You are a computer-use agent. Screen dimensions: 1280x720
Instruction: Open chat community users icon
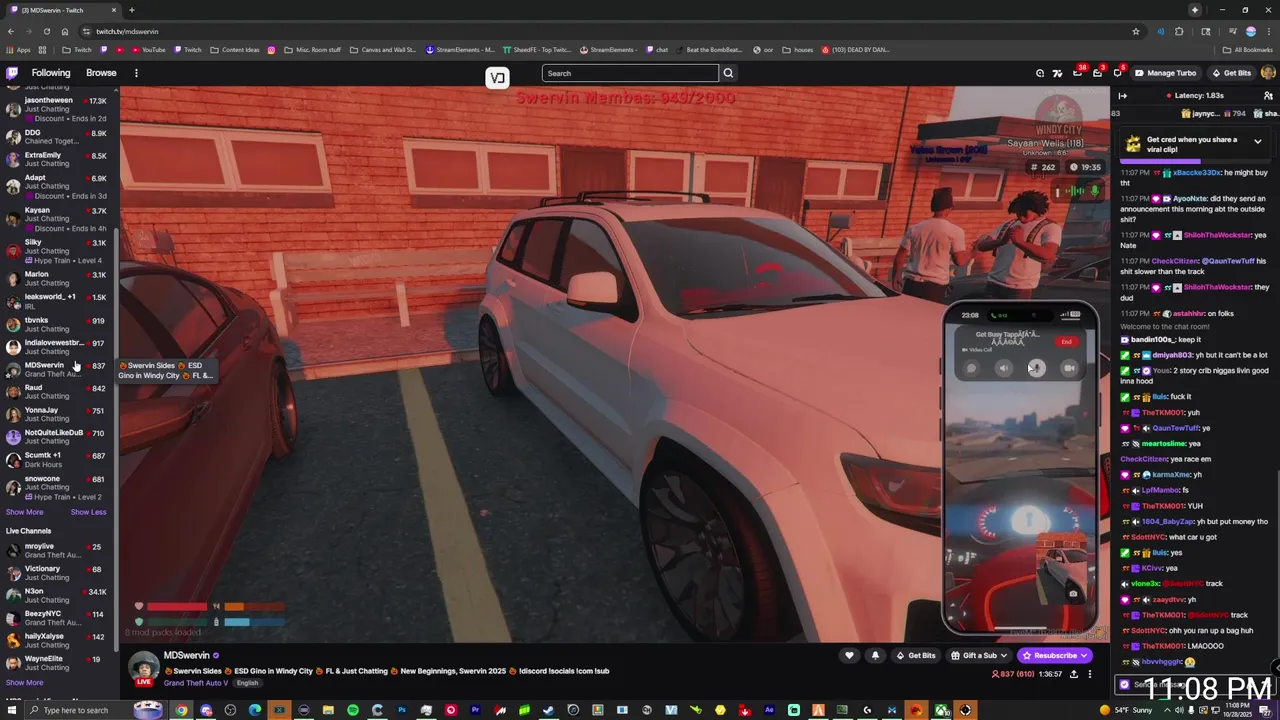click(1268, 96)
